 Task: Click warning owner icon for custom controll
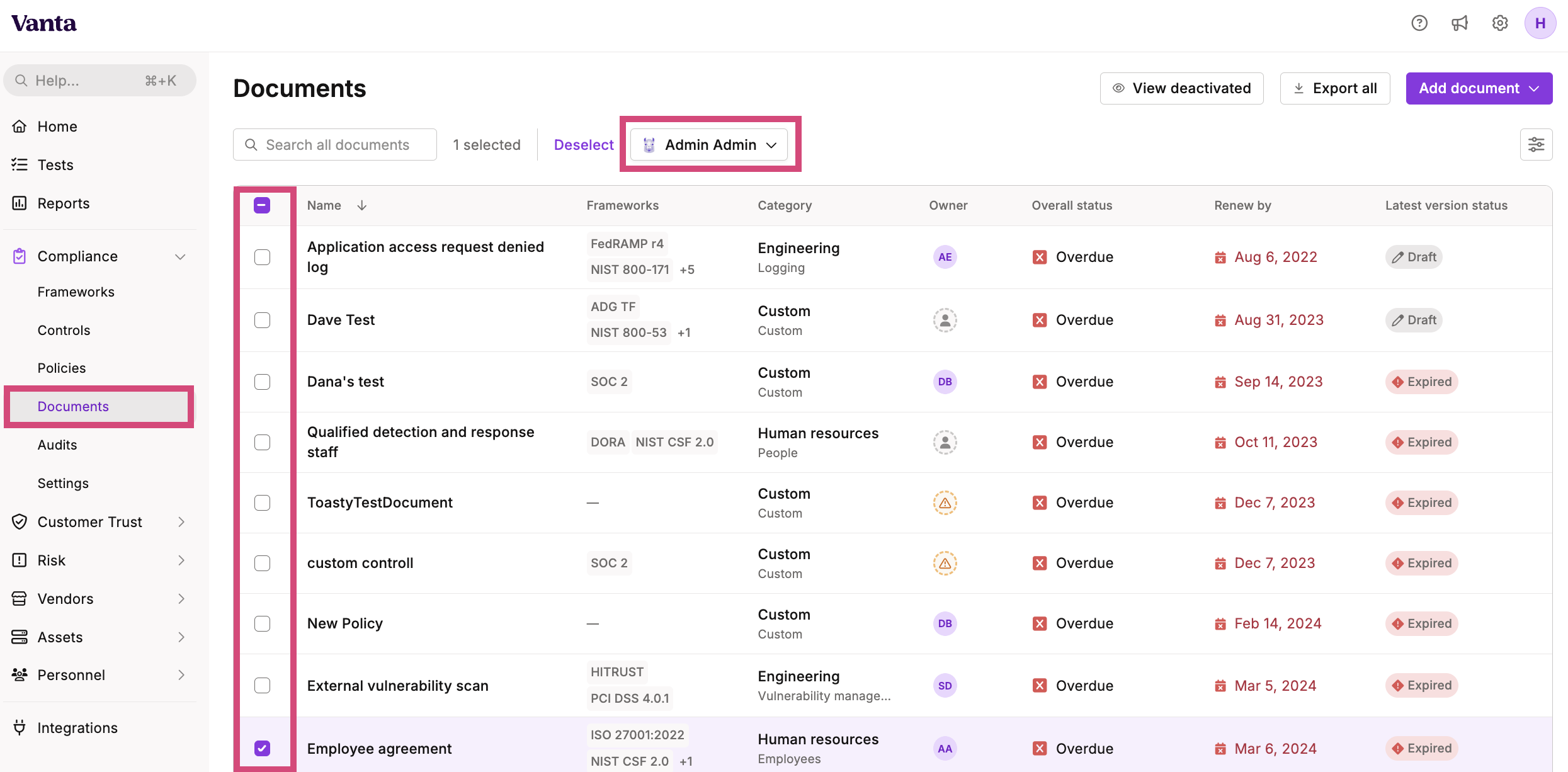[945, 563]
